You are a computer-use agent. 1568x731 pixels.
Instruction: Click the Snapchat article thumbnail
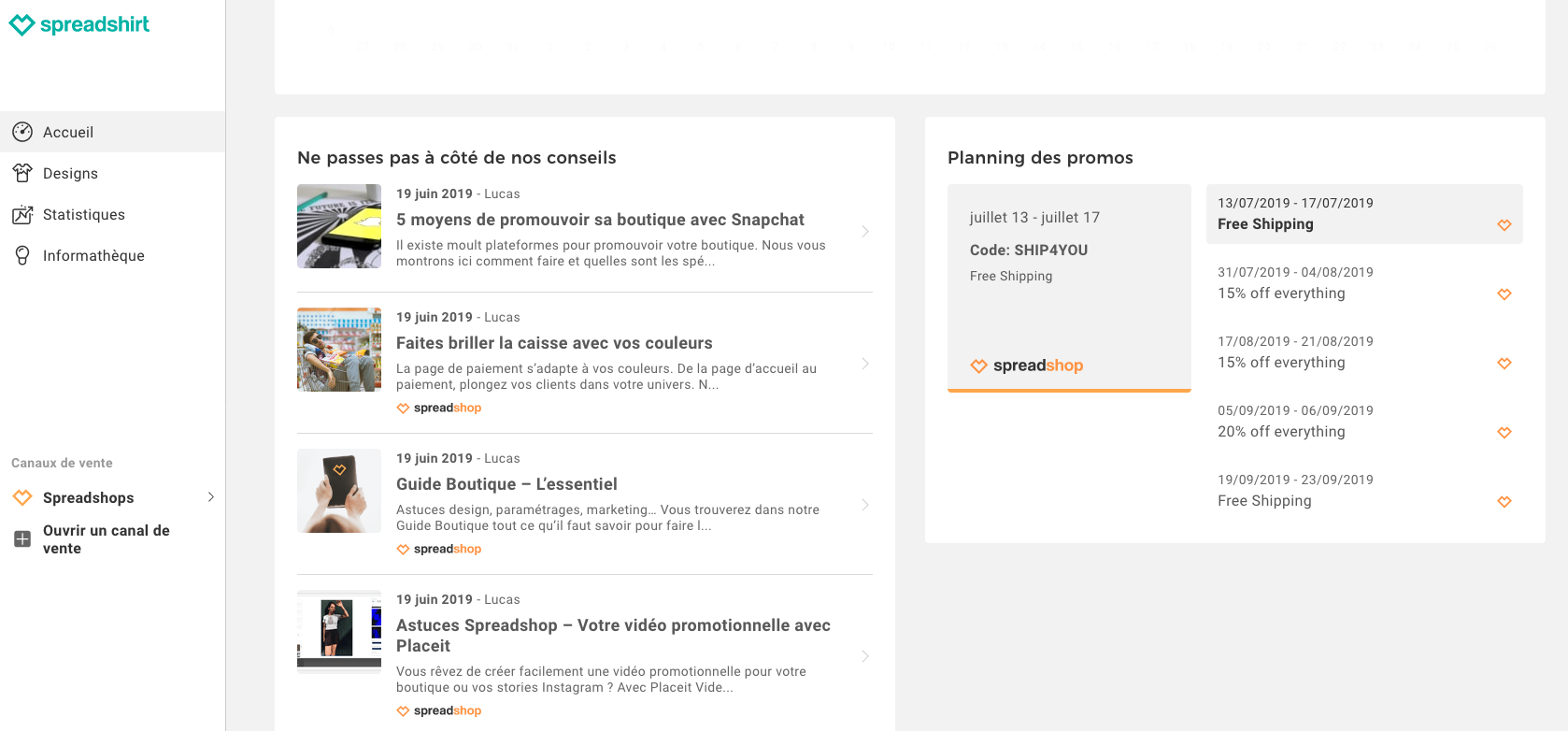(339, 226)
